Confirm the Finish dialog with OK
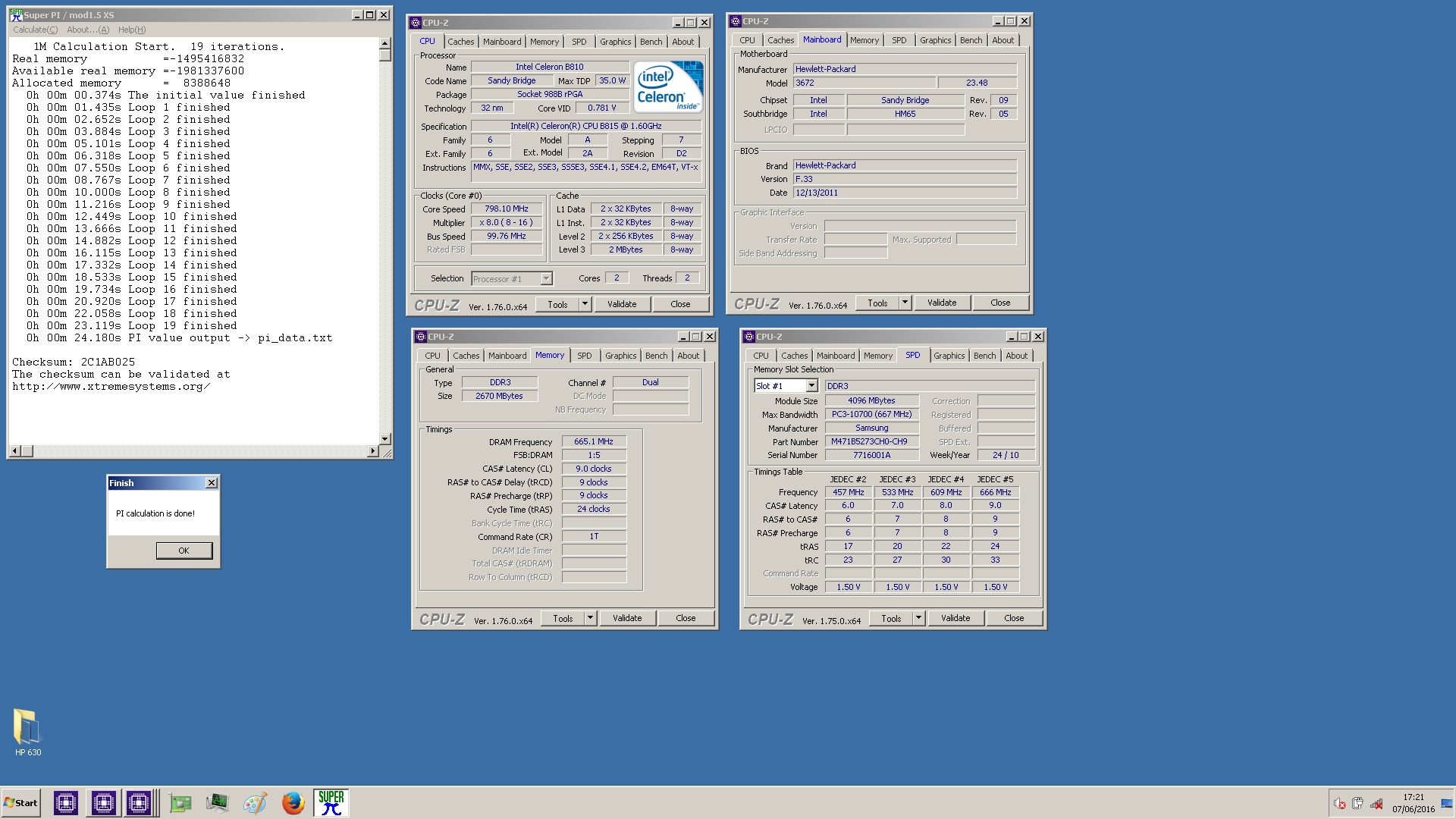The image size is (1456, 819). (184, 551)
